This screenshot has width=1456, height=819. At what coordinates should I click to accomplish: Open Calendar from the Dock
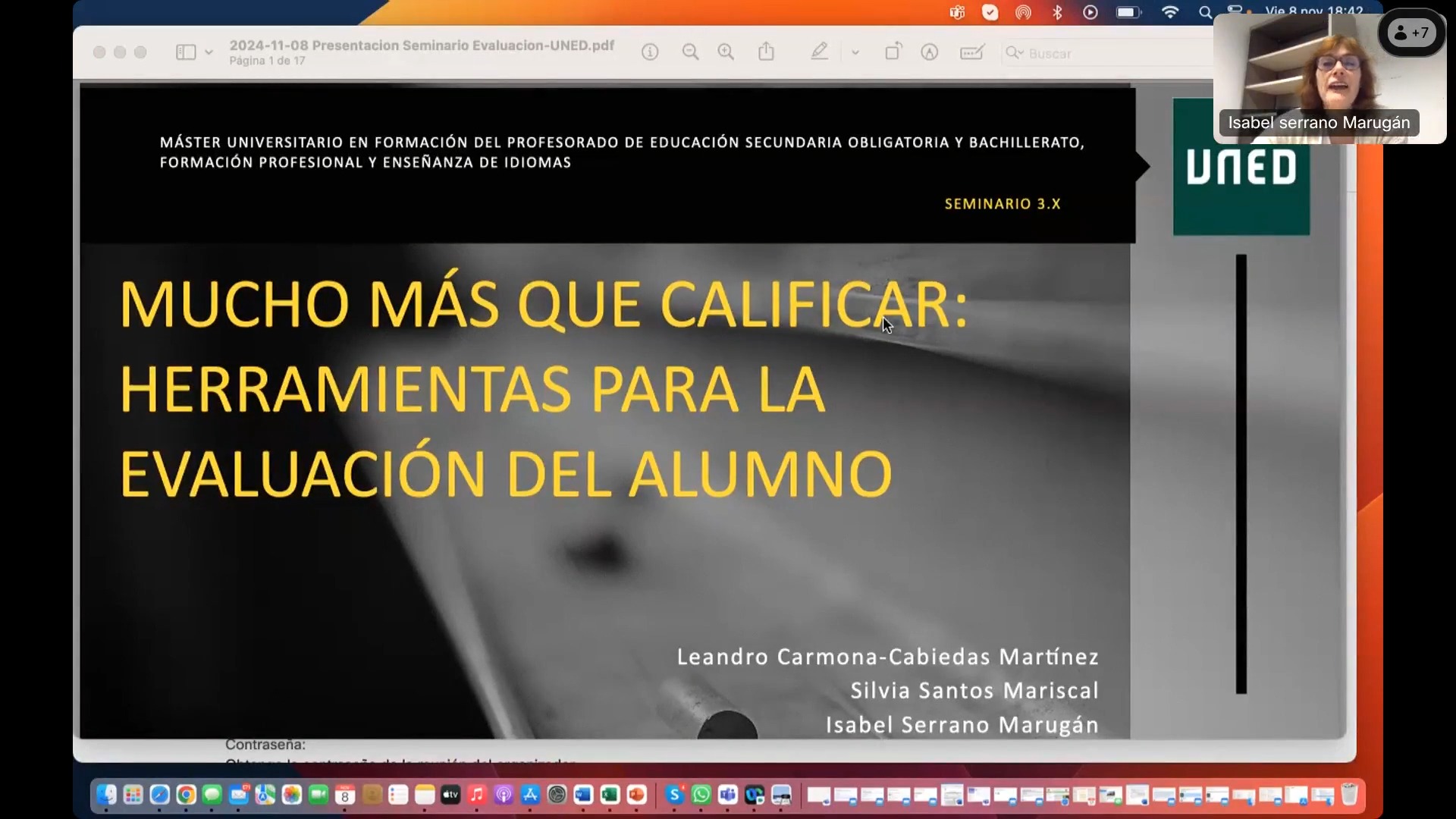[x=345, y=794]
